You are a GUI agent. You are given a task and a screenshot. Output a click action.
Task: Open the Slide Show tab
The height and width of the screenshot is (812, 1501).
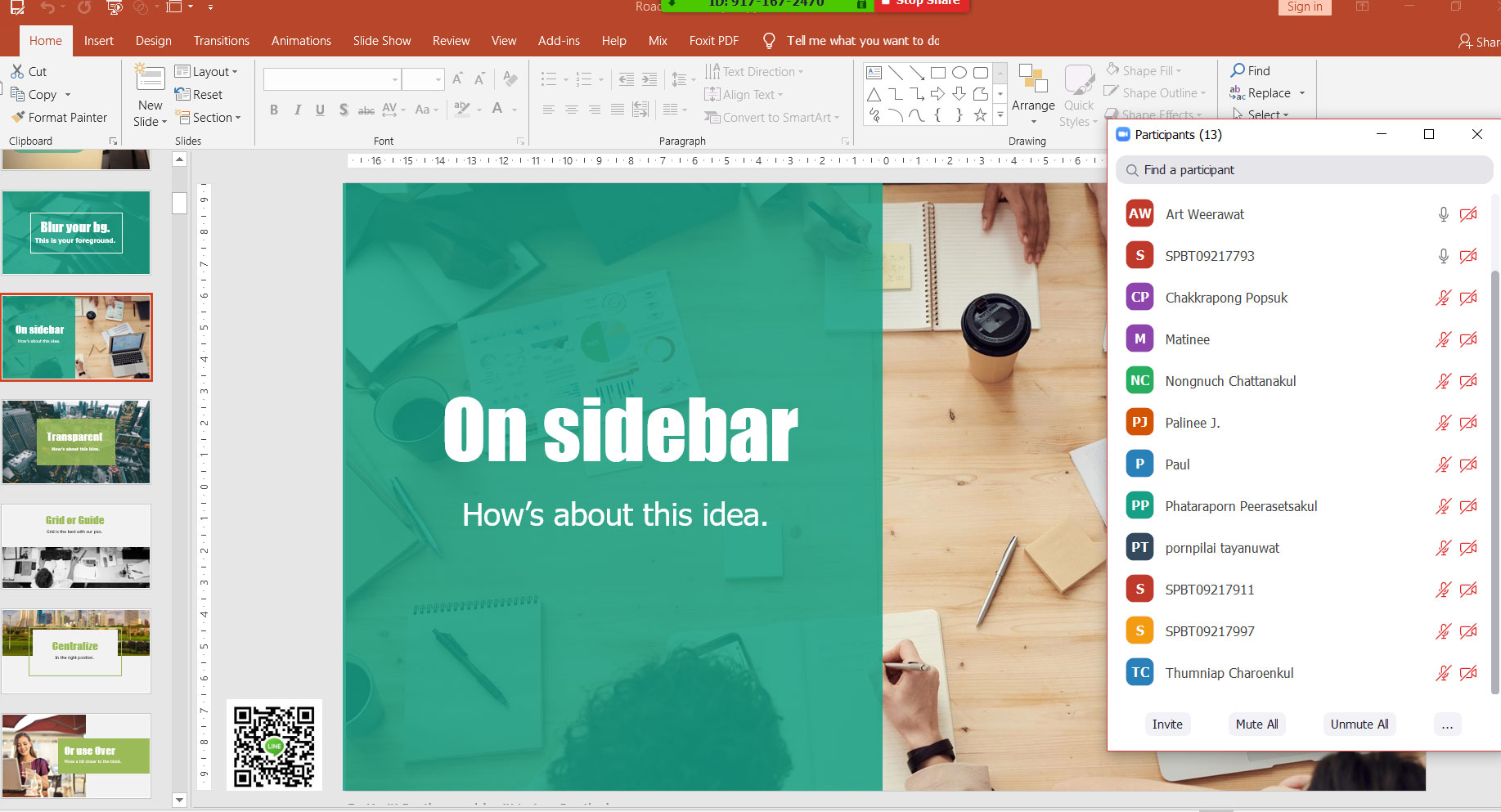pos(382,41)
